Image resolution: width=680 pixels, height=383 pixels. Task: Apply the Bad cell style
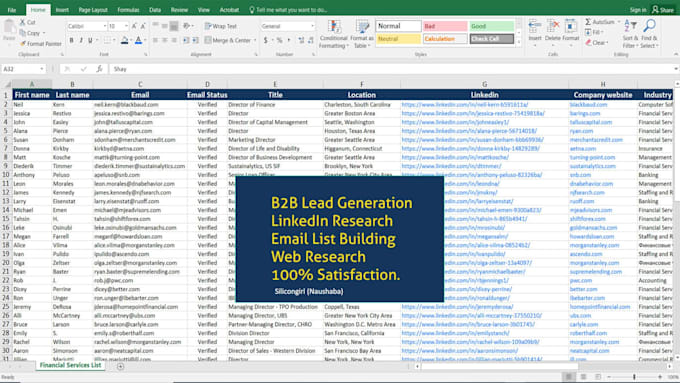click(445, 26)
